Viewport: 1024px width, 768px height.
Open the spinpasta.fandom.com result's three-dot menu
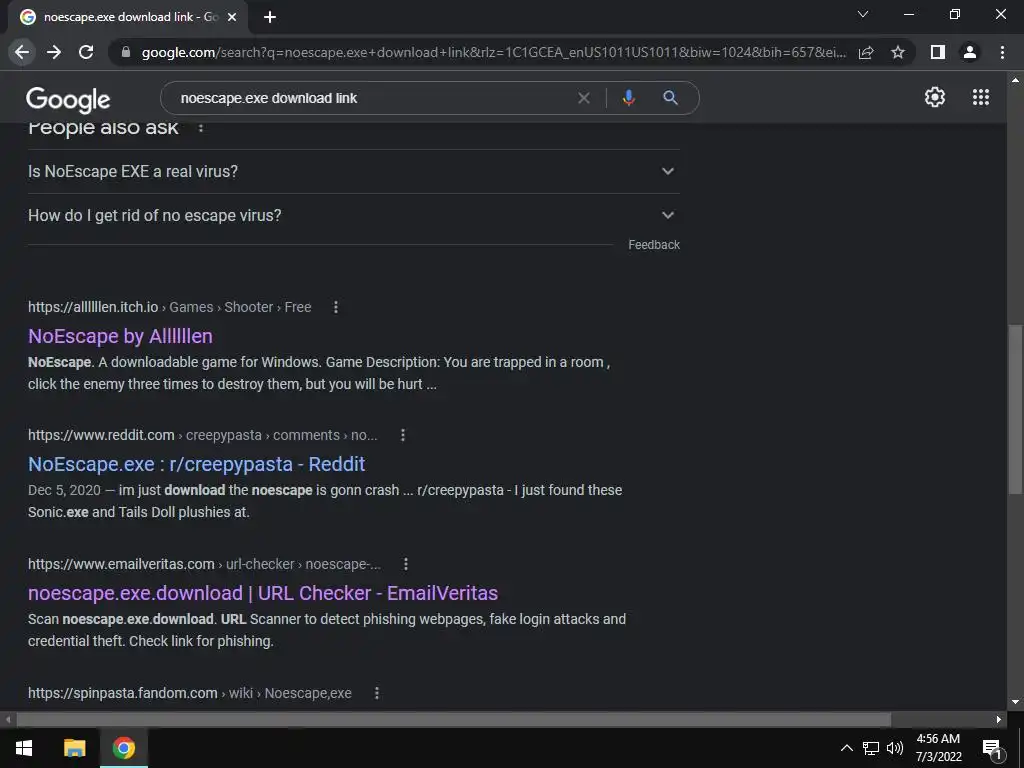[x=377, y=693]
